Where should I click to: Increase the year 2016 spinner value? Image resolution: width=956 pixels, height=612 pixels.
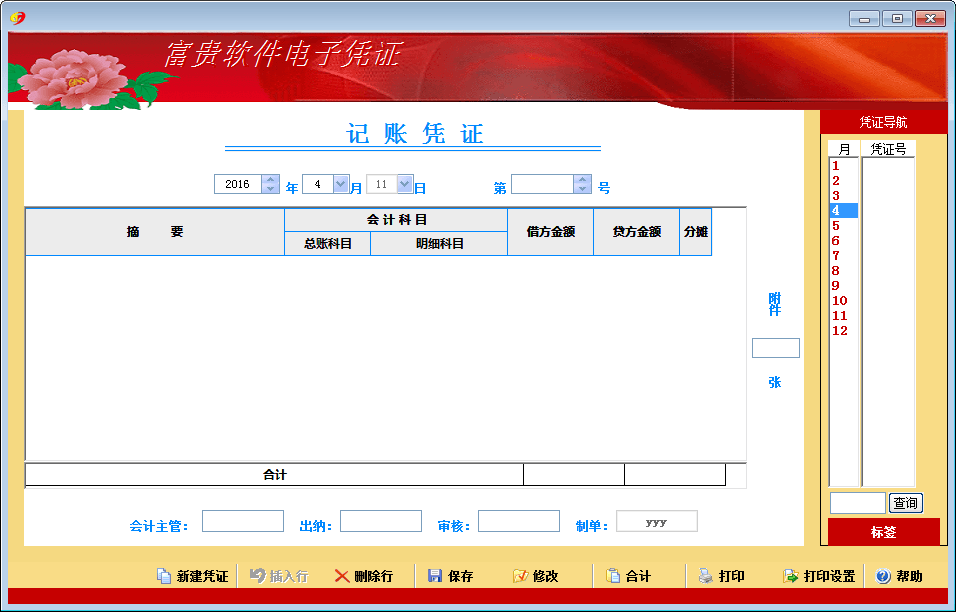(x=270, y=180)
